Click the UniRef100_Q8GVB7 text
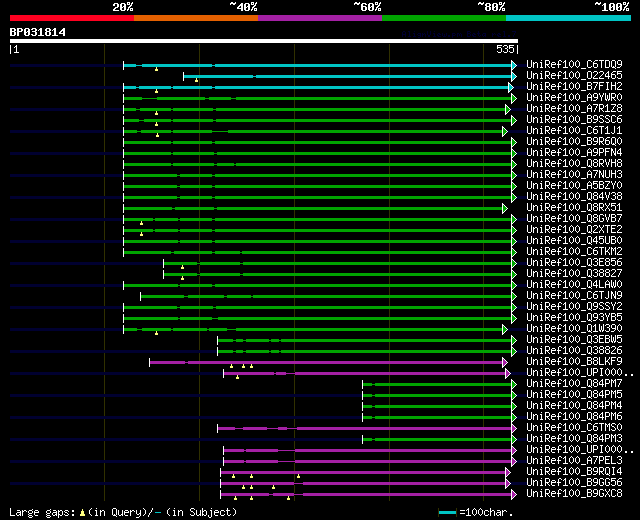 pos(574,219)
